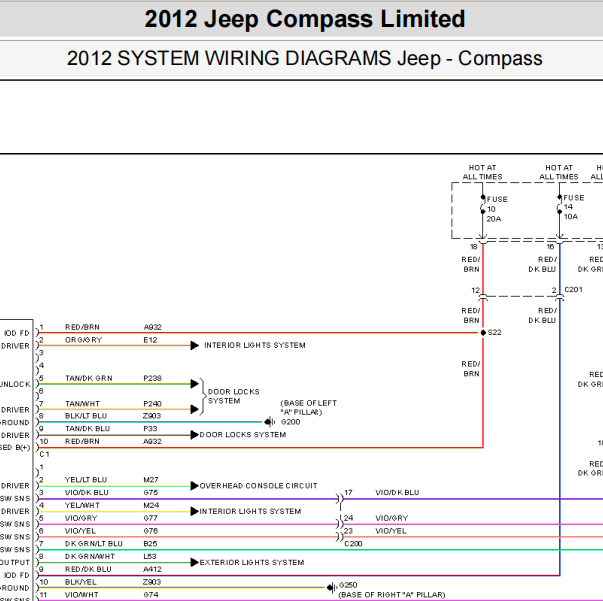The height and width of the screenshot is (601, 603).
Task: Click the M27 circuit code
Action: pos(151,480)
